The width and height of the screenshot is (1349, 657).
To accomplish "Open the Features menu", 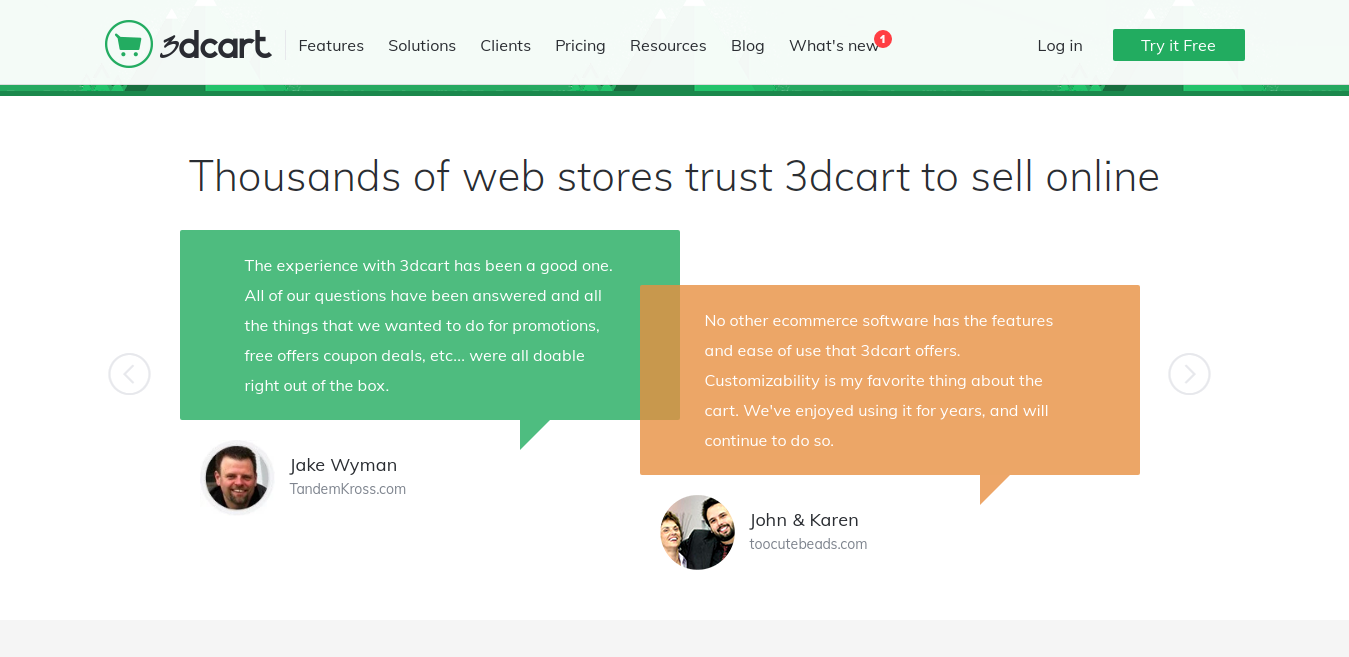I will click(331, 45).
